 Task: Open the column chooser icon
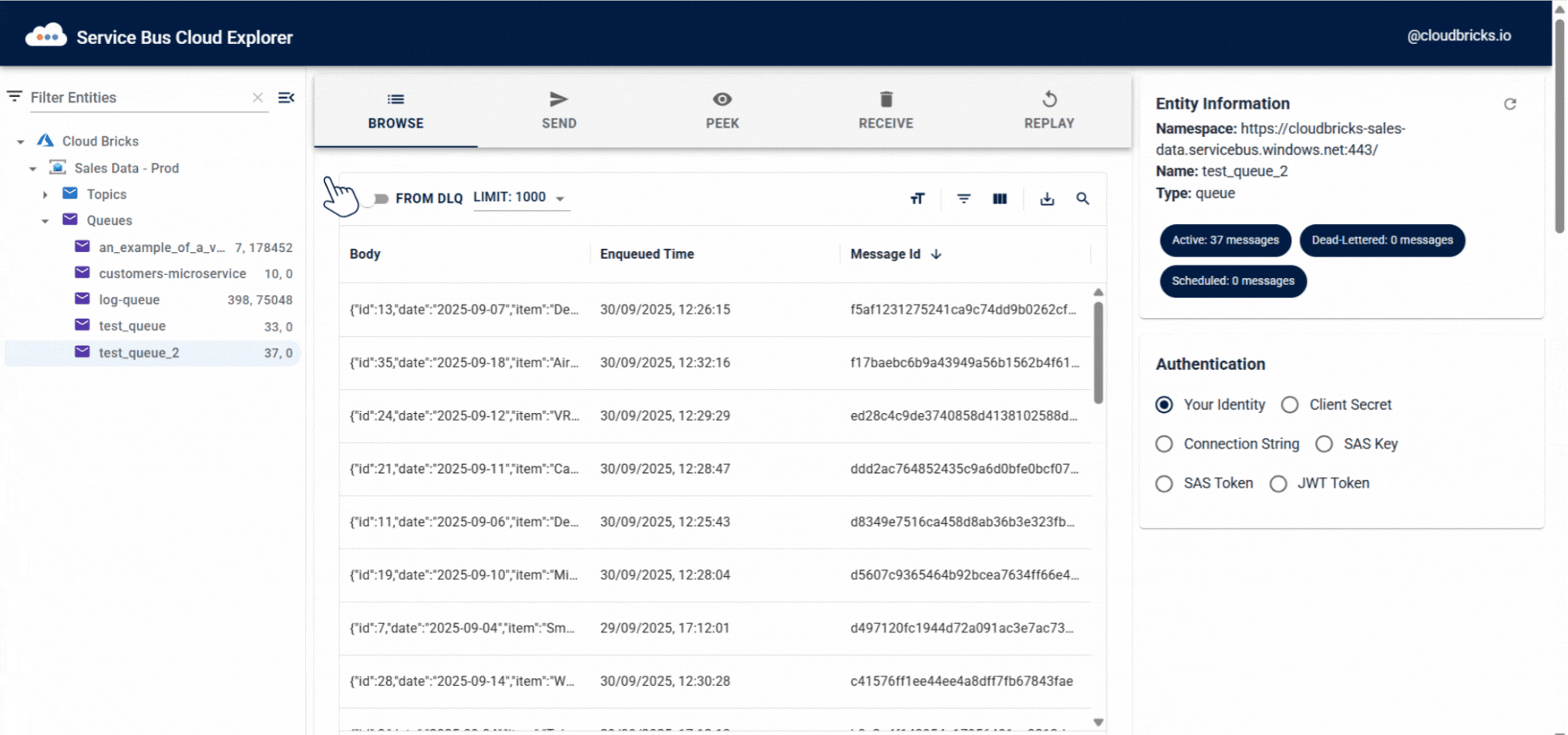(1000, 199)
